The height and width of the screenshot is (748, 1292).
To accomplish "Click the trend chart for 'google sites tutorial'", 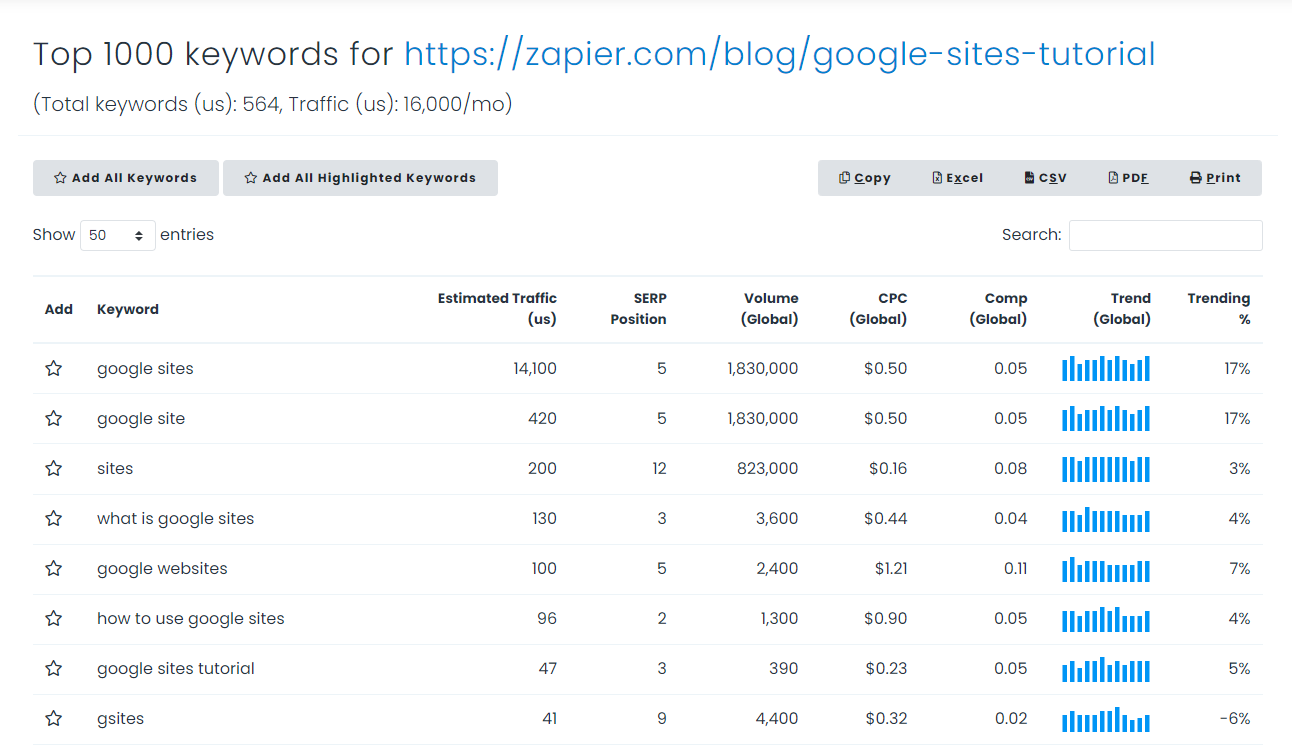I will pyautogui.click(x=1106, y=668).
